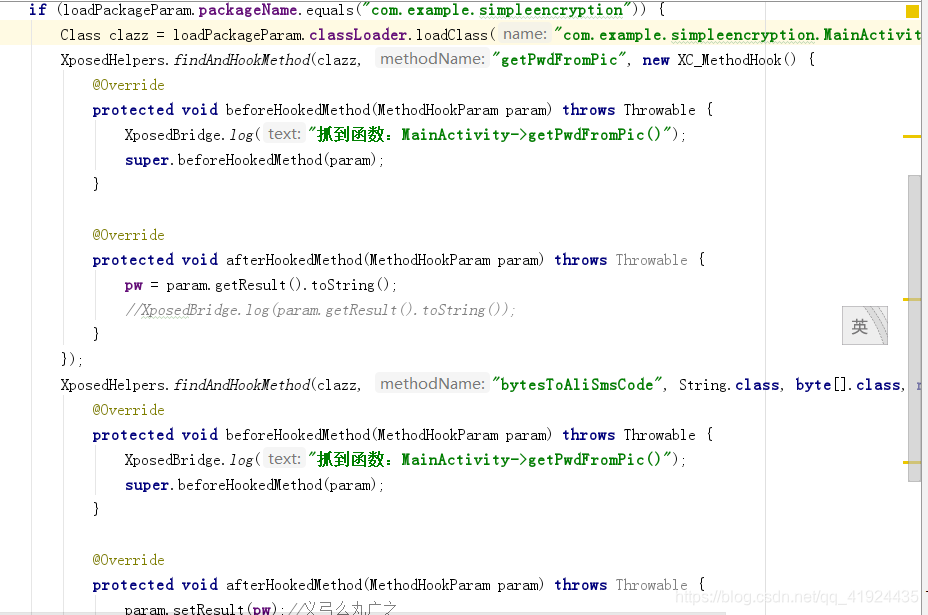Viewport: 928px width, 615px height.
Task: Click the vertical scrollbar thumb of the editor
Action: (x=914, y=329)
